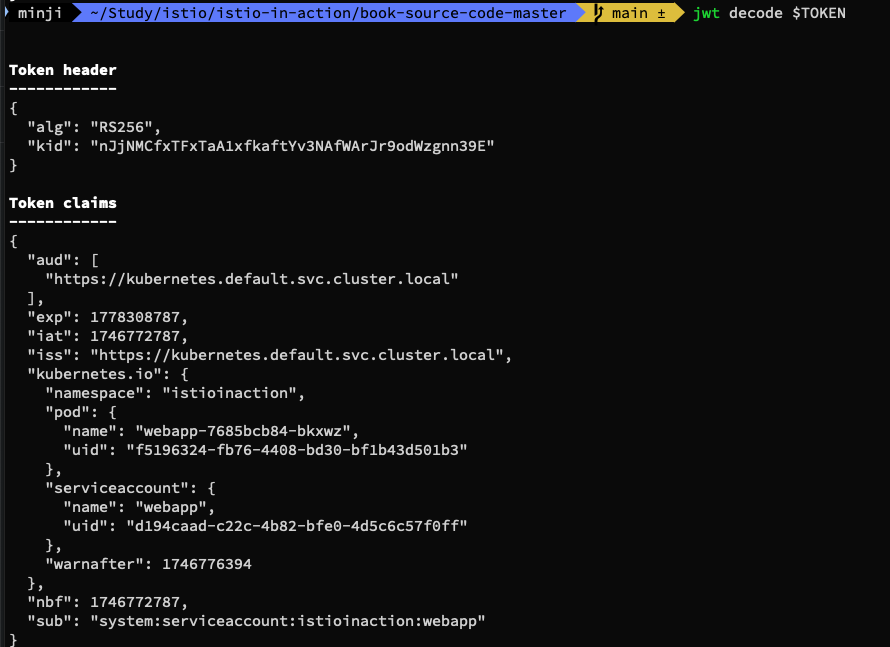Click the pod uid f5196324-fb76-4408-bd30-bf1b43d501b3
This screenshot has width=890, height=647.
click(x=296, y=450)
